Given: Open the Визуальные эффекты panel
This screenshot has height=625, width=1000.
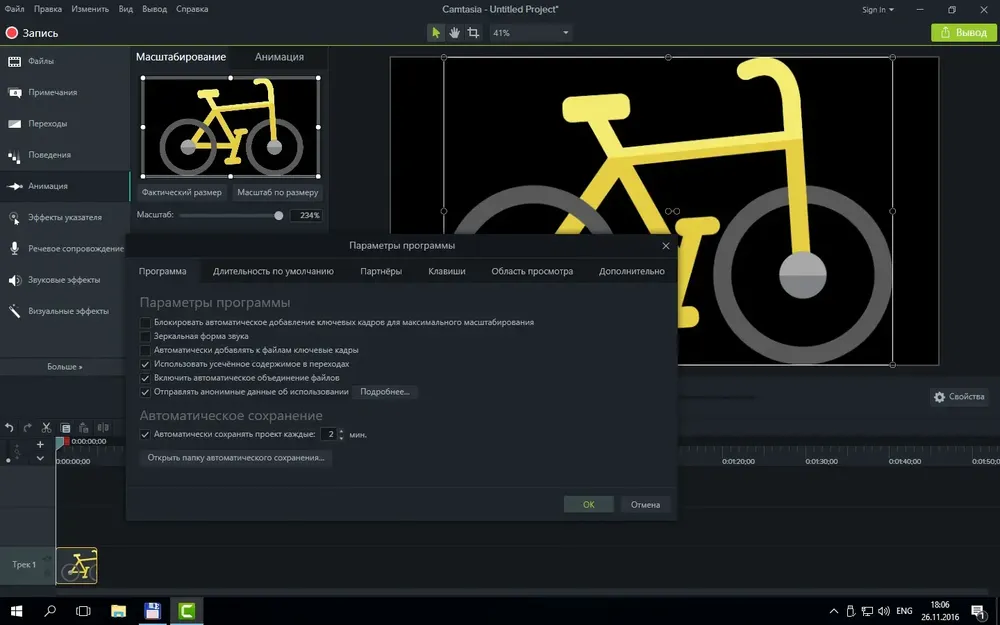Looking at the screenshot, I should tap(64, 311).
